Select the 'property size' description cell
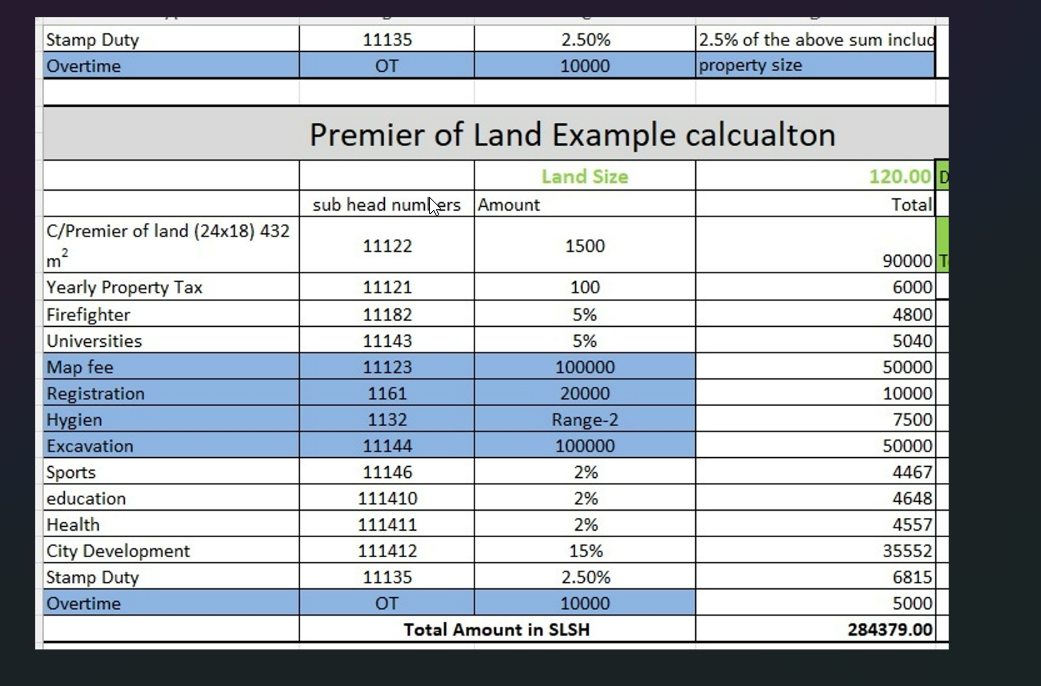The width and height of the screenshot is (1041, 686). pos(815,65)
